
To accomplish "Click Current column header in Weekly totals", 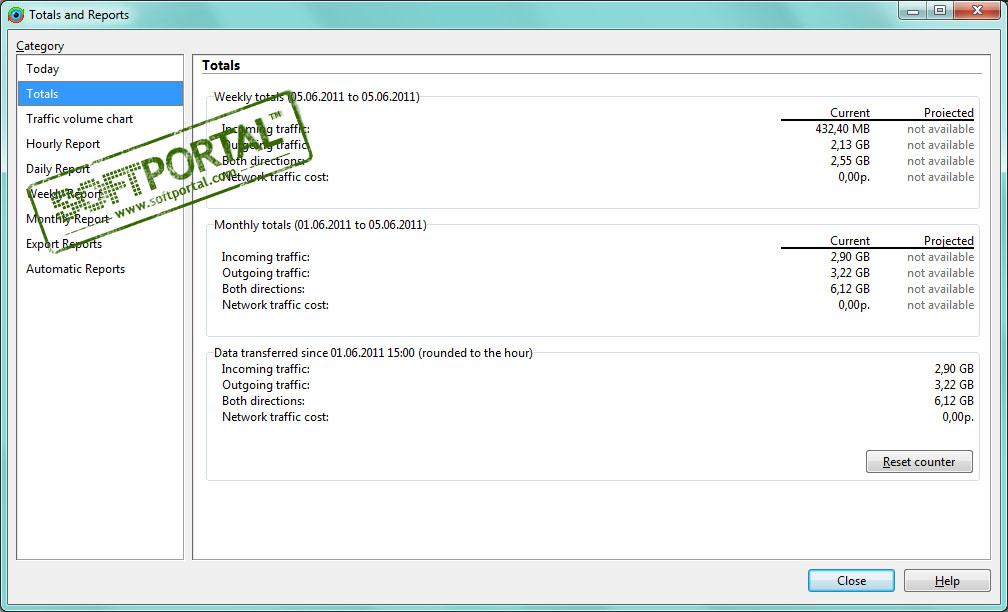I will click(x=850, y=113).
